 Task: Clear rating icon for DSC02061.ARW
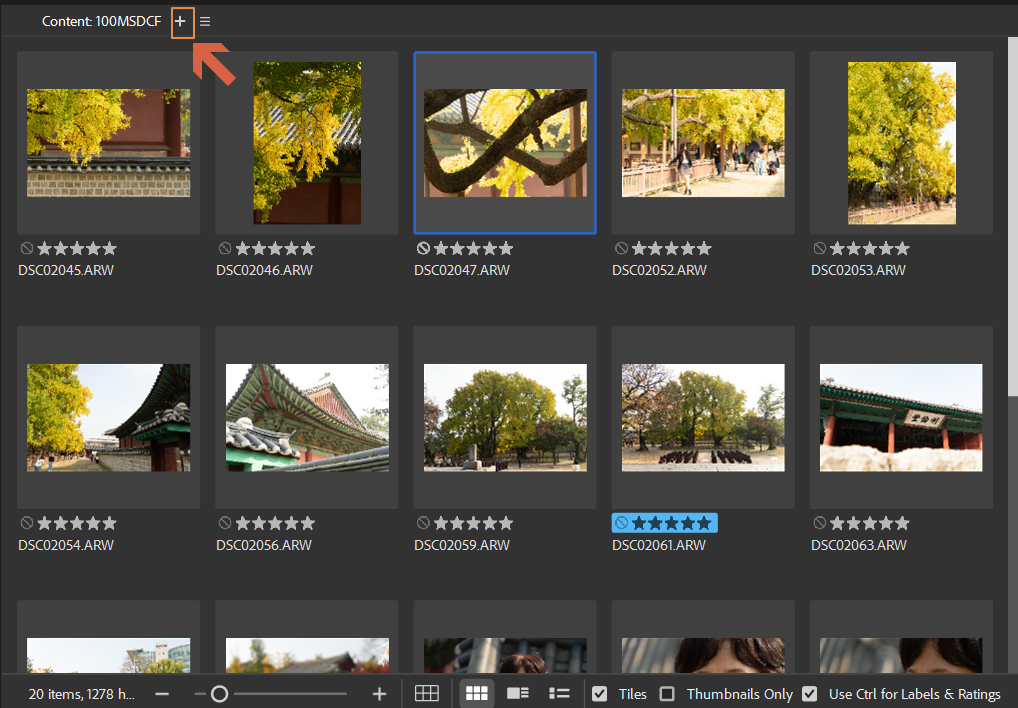pos(621,522)
